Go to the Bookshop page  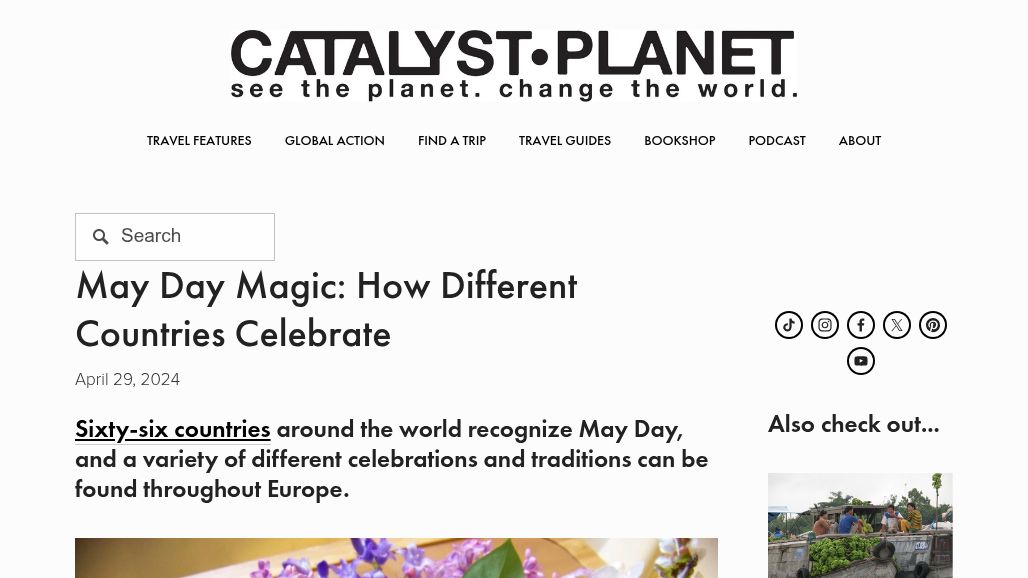(x=679, y=141)
